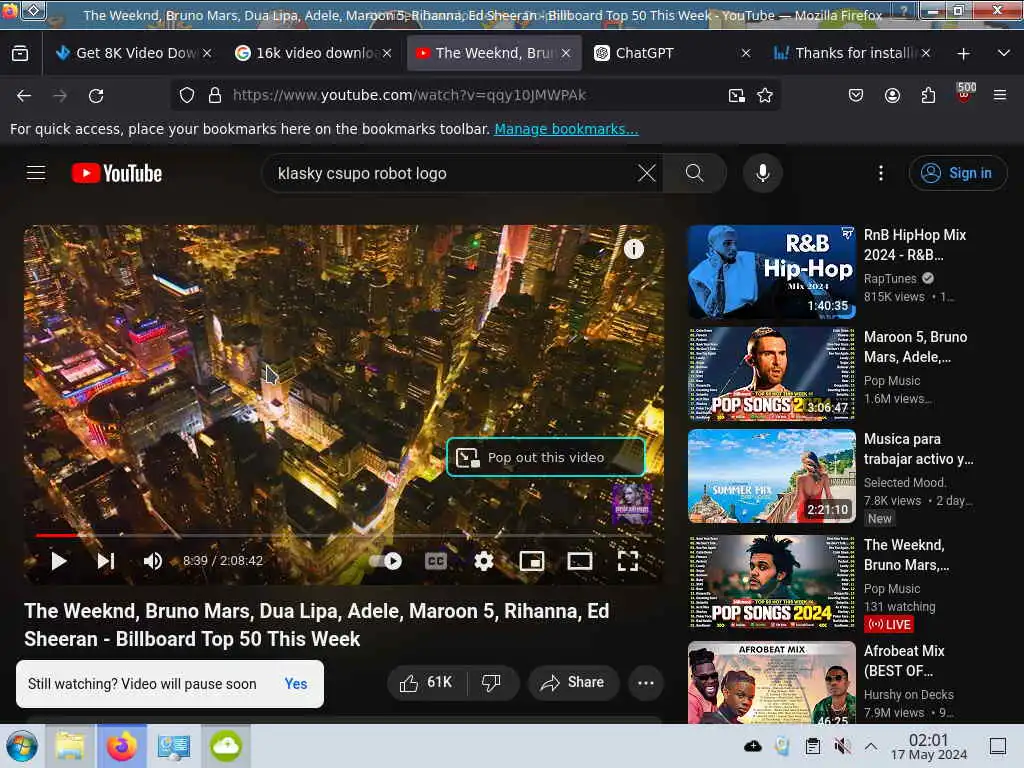
Task: Open Firefox application hamburger menu
Action: (x=1000, y=95)
